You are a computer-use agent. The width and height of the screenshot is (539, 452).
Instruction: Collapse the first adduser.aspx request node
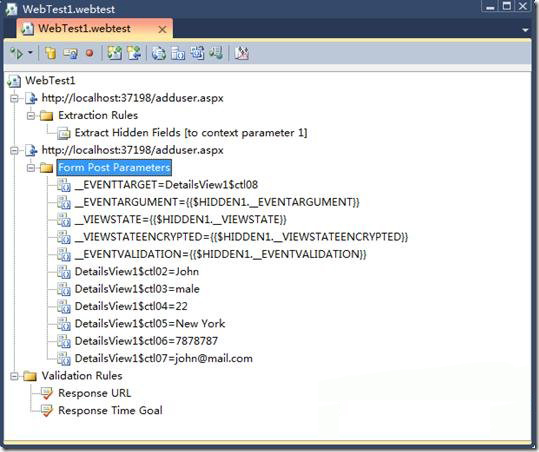coord(14,98)
